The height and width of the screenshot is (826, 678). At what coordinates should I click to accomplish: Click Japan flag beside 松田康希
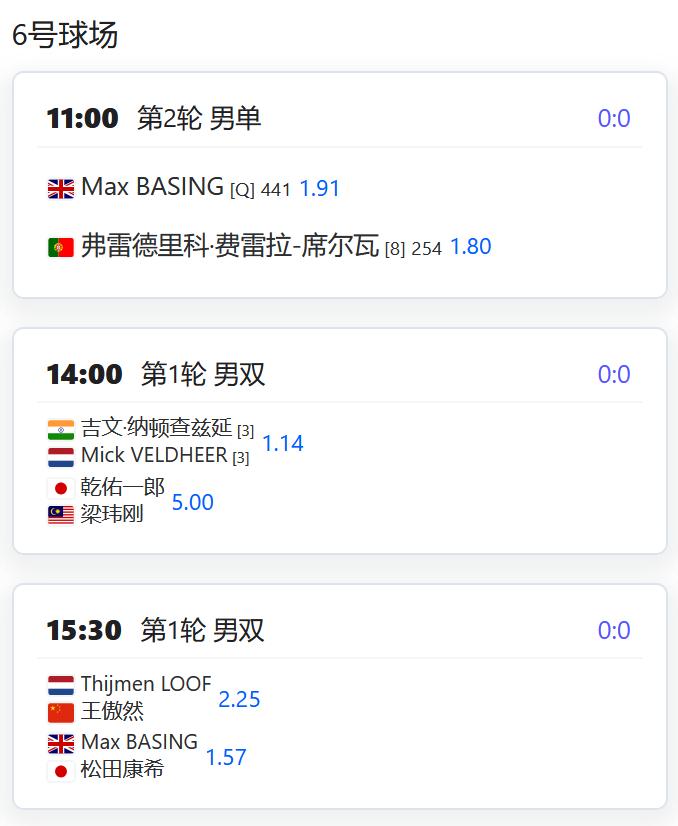(61, 771)
